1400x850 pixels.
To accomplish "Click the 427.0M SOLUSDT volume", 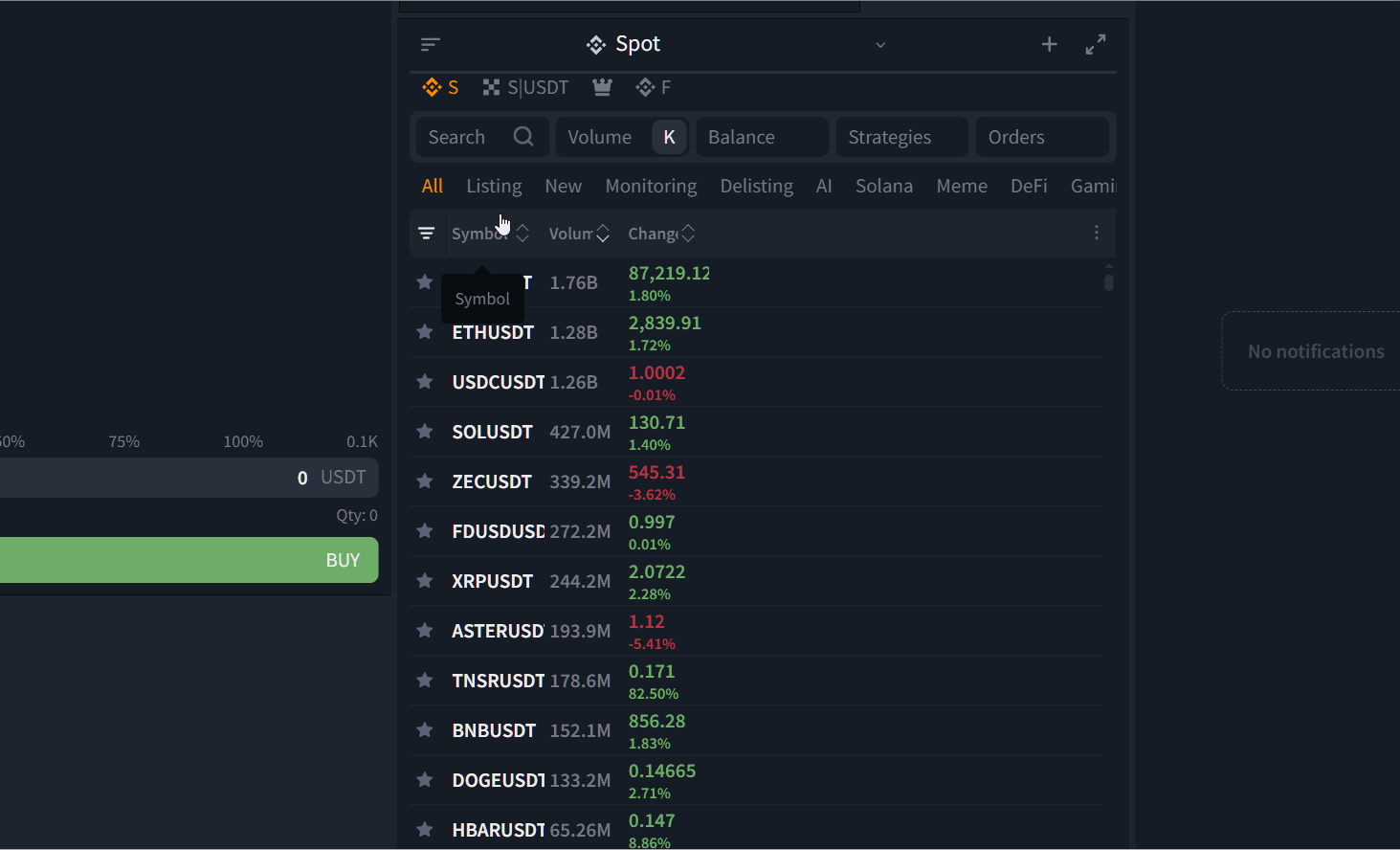I will [580, 432].
